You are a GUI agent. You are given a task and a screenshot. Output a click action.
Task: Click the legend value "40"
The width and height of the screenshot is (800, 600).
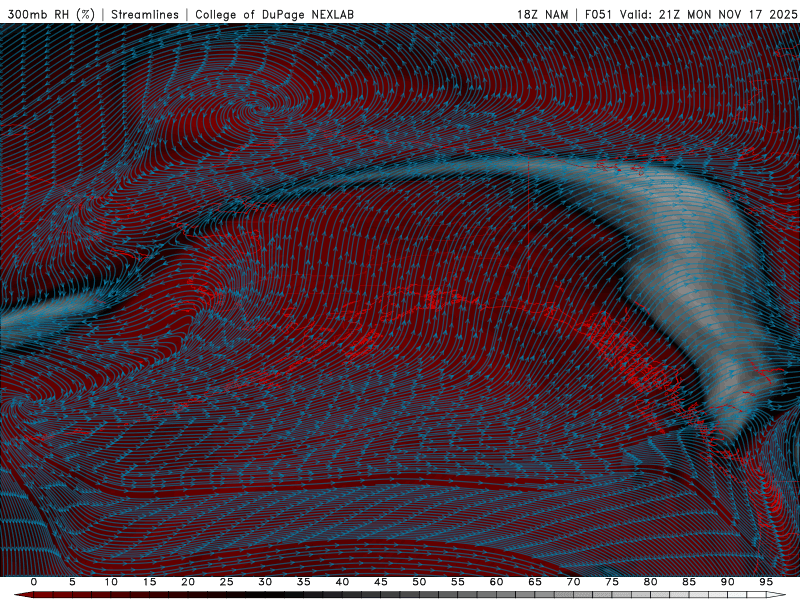[342, 582]
